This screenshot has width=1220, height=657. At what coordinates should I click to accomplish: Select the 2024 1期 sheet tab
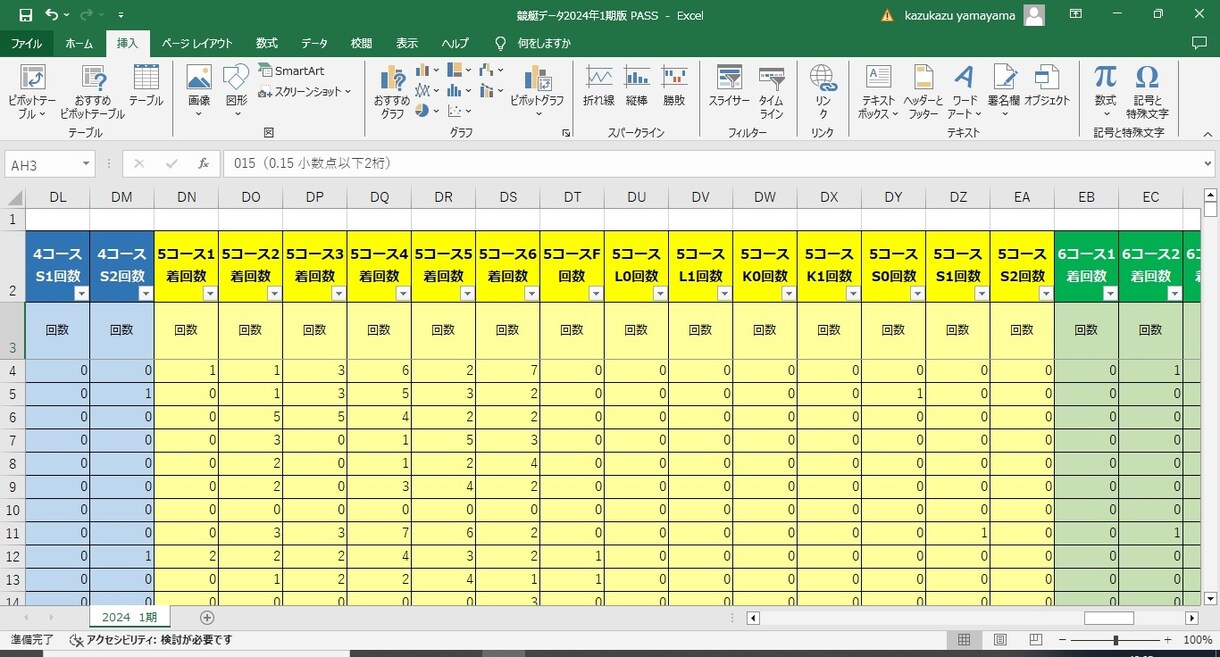(130, 617)
